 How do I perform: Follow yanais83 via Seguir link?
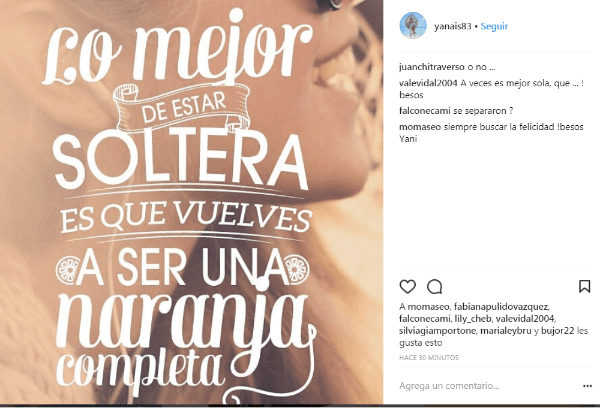tap(494, 26)
